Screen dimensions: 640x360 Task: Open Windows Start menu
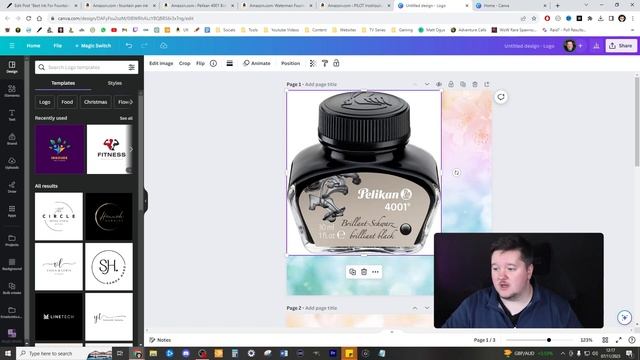8,353
